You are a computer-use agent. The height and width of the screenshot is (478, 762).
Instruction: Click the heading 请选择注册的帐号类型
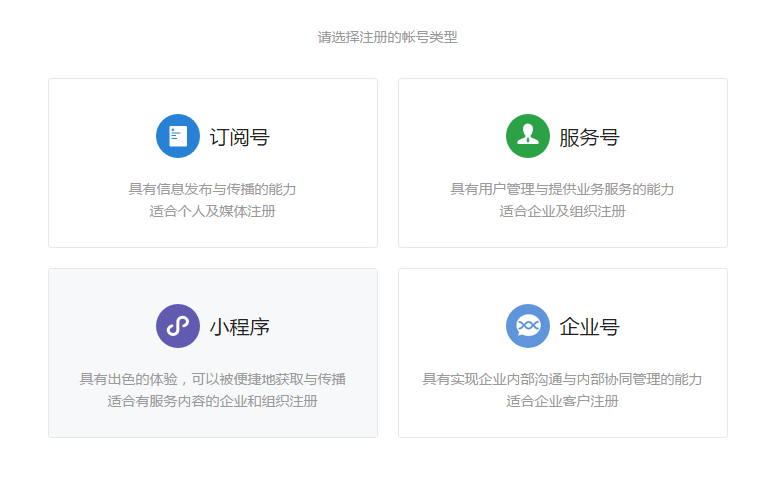pos(388,37)
